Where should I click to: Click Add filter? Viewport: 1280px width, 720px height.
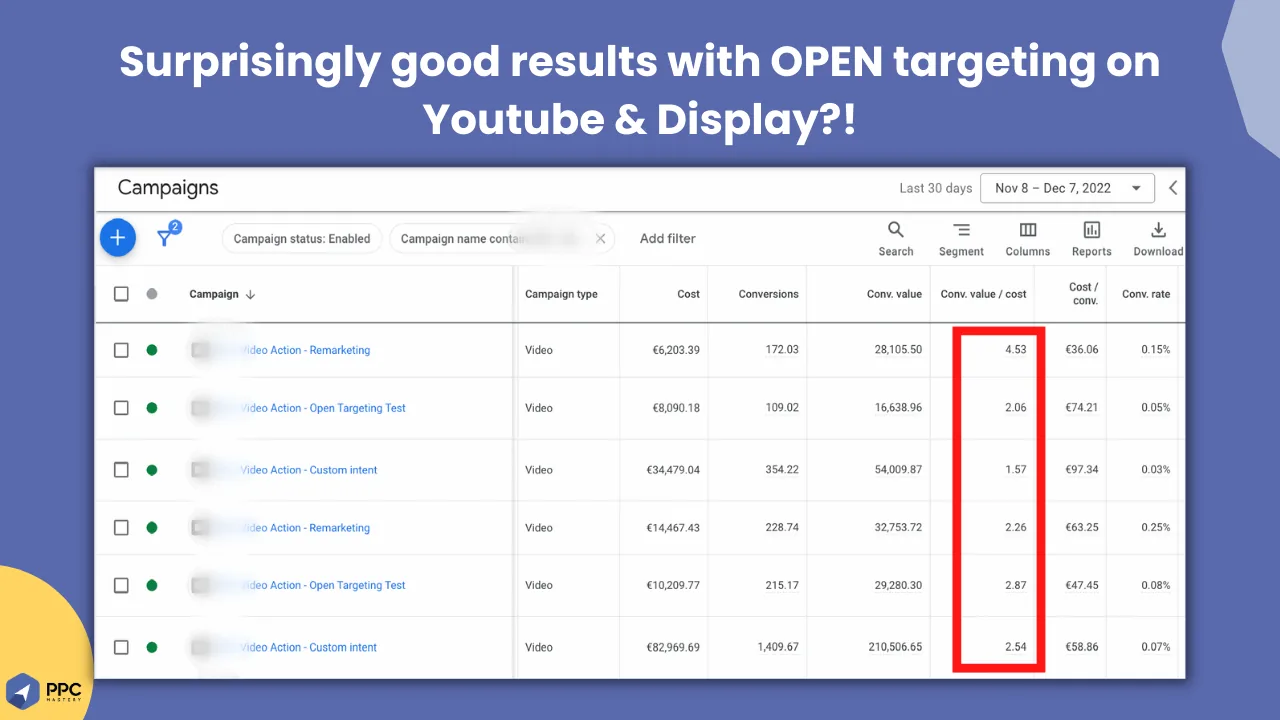tap(667, 239)
